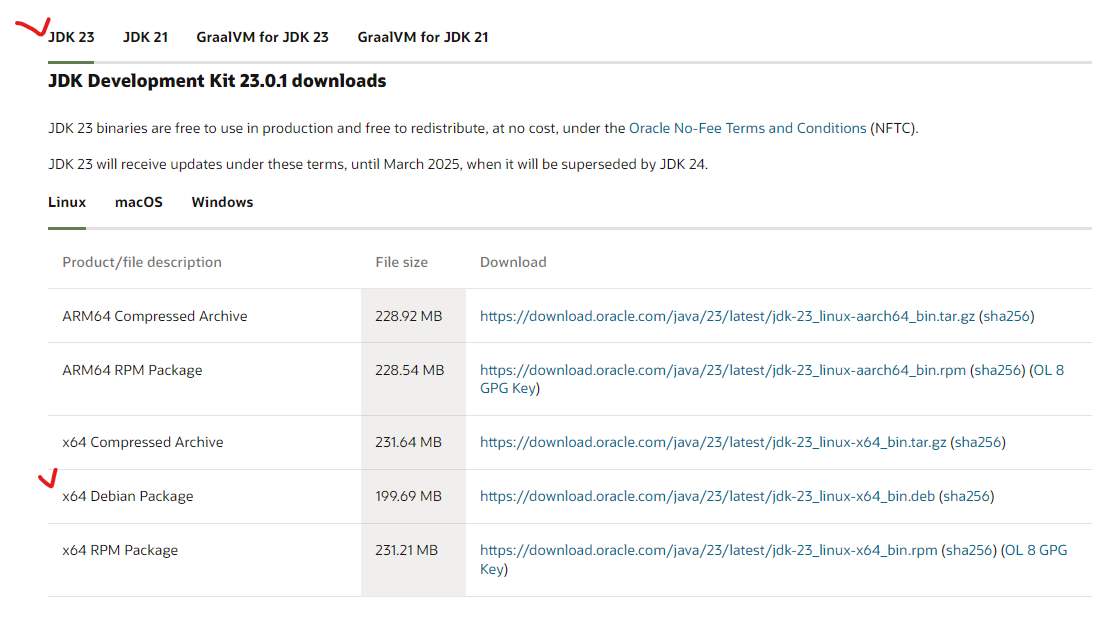Click the '231.21 MB' file size cell
The height and width of the screenshot is (633, 1114).
(x=413, y=559)
